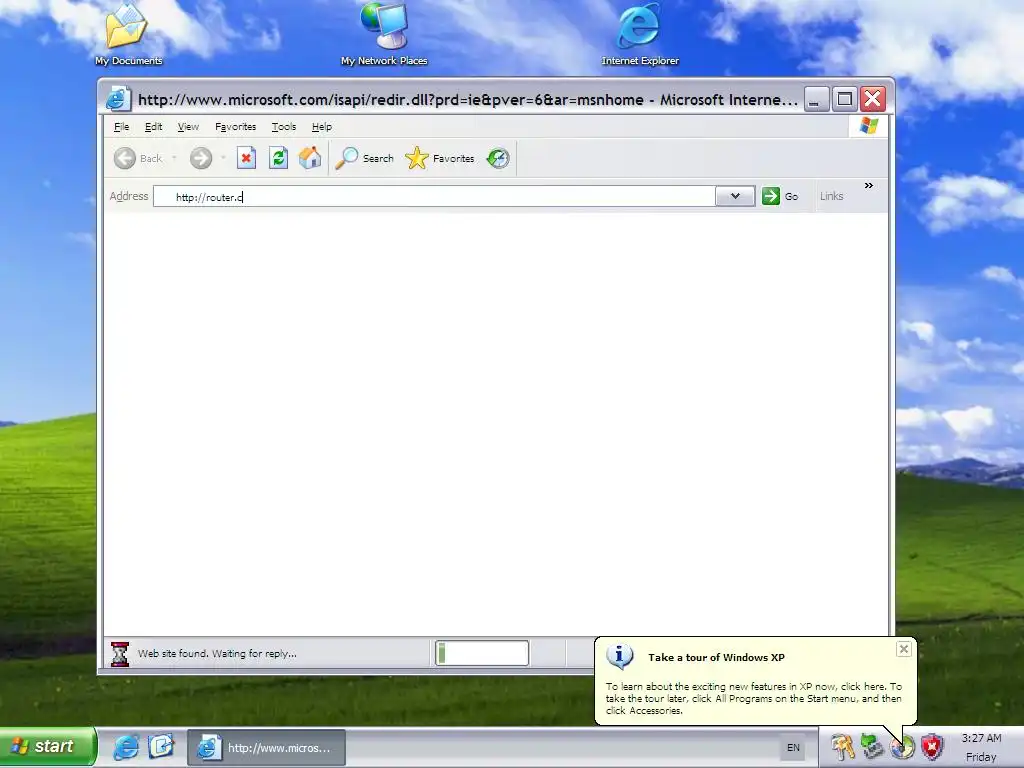Image resolution: width=1024 pixels, height=768 pixels.
Task: Open the Tools menu
Action: click(284, 127)
